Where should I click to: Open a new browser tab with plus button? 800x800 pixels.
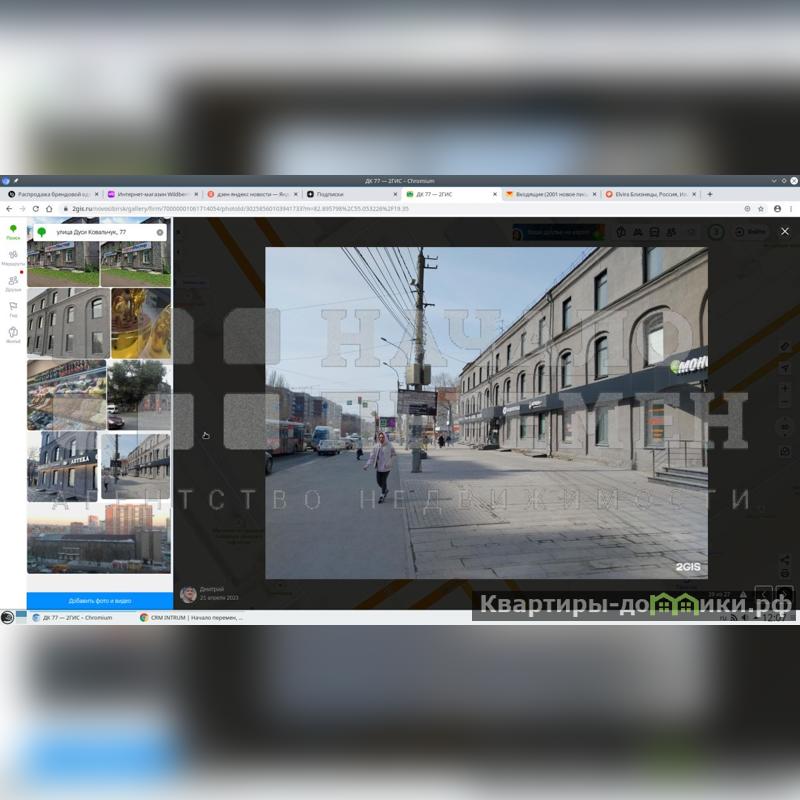coord(710,194)
